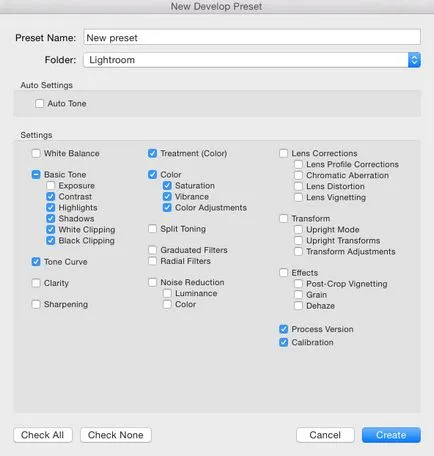
Task: Enable the Dehaze checkbox
Action: click(x=298, y=306)
